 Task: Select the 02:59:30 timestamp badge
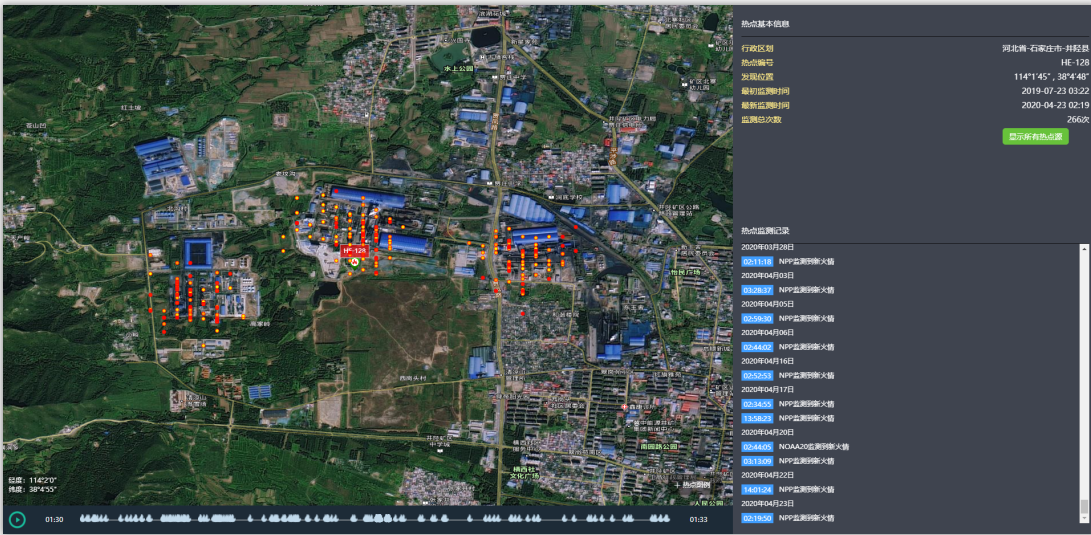point(757,318)
